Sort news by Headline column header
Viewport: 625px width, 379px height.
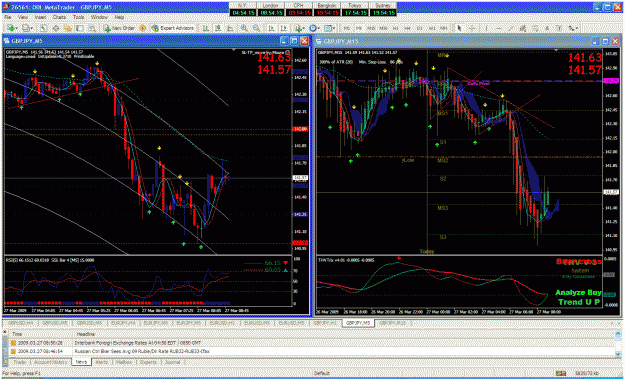point(85,334)
